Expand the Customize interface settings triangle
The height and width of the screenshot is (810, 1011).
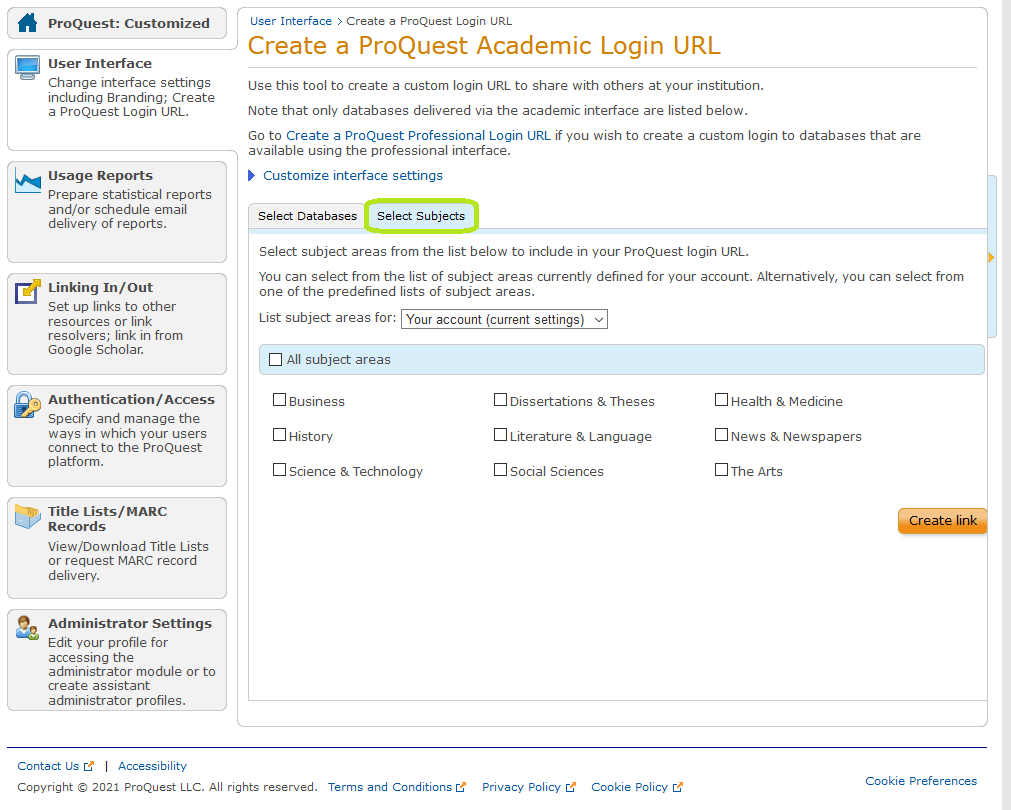click(x=252, y=175)
